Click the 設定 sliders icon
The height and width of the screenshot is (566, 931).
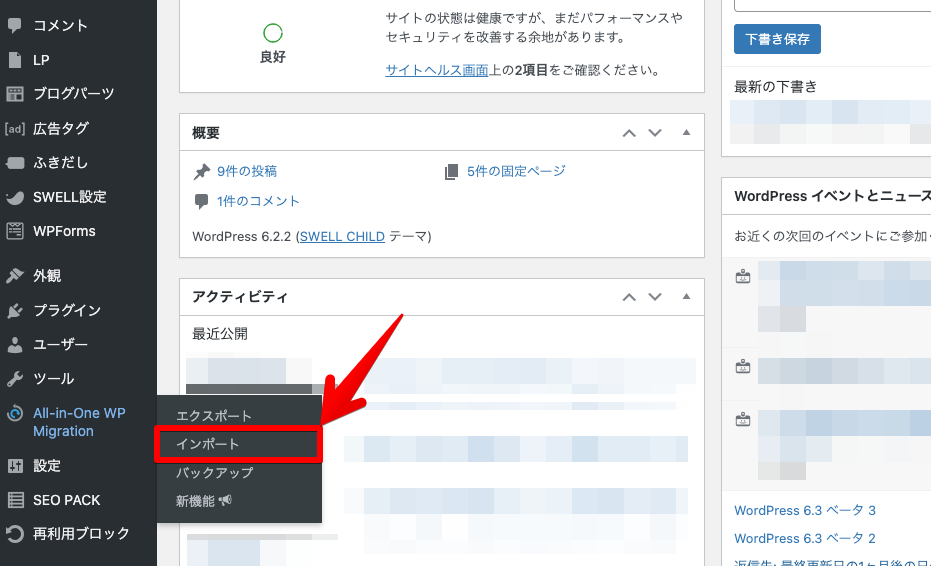click(x=15, y=466)
